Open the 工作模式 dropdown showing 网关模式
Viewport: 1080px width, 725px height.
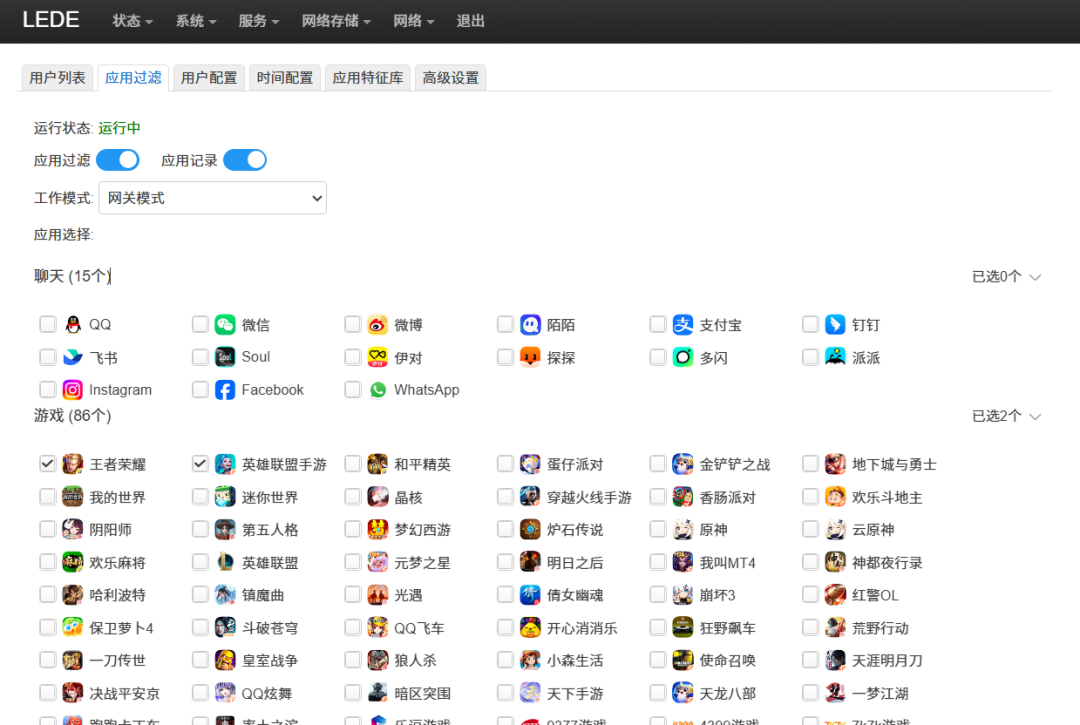click(x=212, y=197)
